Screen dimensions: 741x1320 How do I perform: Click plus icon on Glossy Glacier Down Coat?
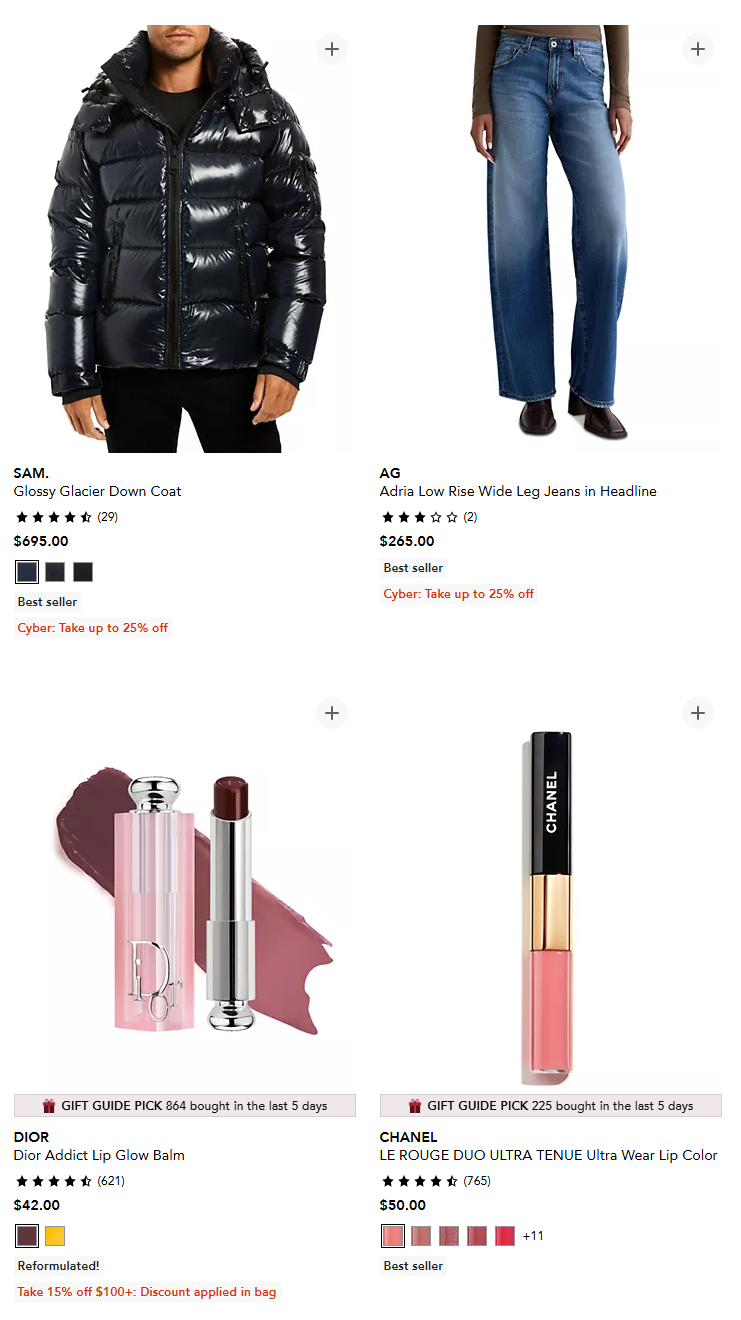(332, 49)
